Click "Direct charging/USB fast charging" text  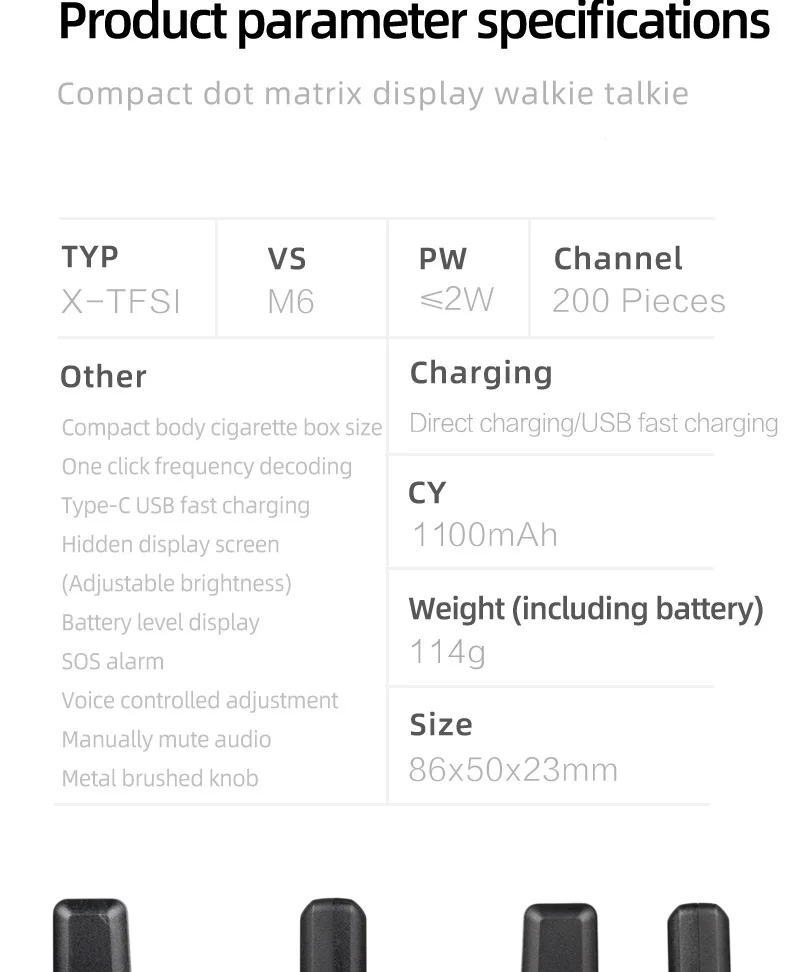tap(594, 424)
